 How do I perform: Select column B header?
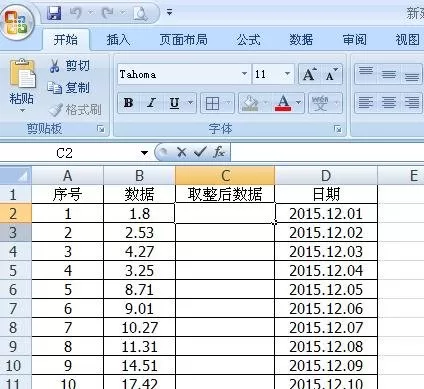tap(140, 175)
